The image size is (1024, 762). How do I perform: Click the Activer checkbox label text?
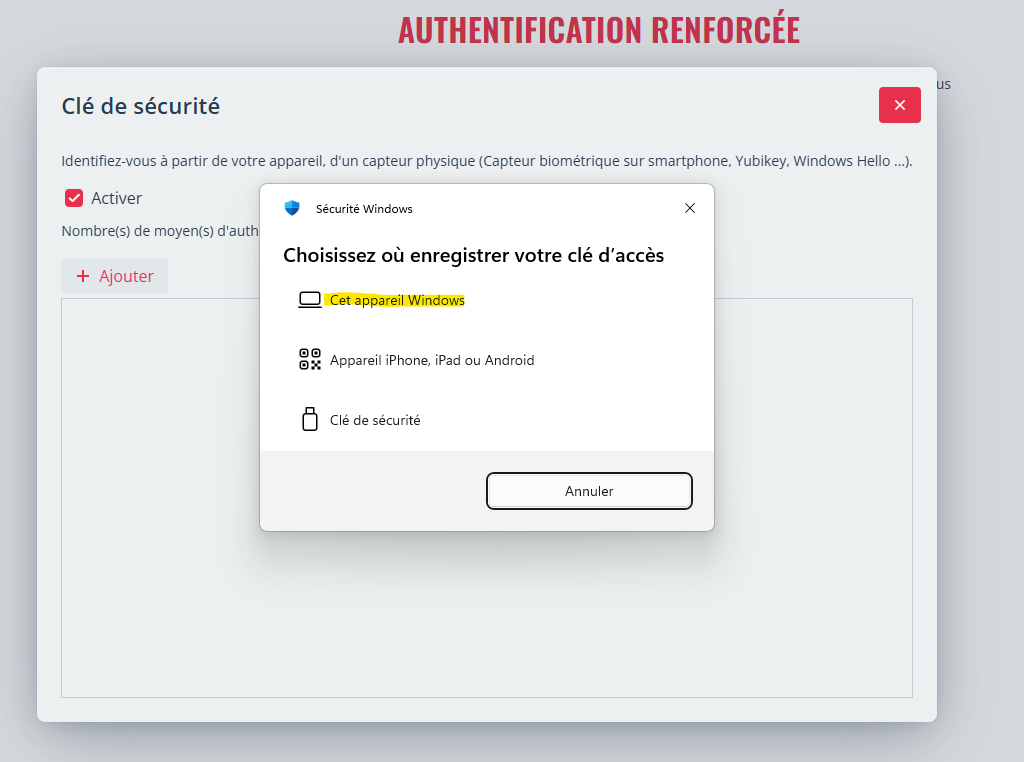117,198
